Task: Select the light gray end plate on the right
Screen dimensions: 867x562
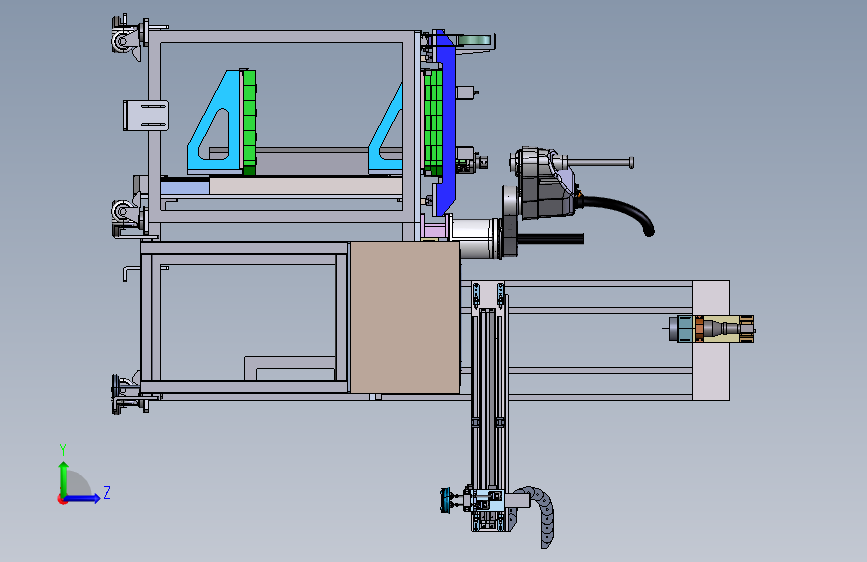Action: pyautogui.click(x=711, y=340)
